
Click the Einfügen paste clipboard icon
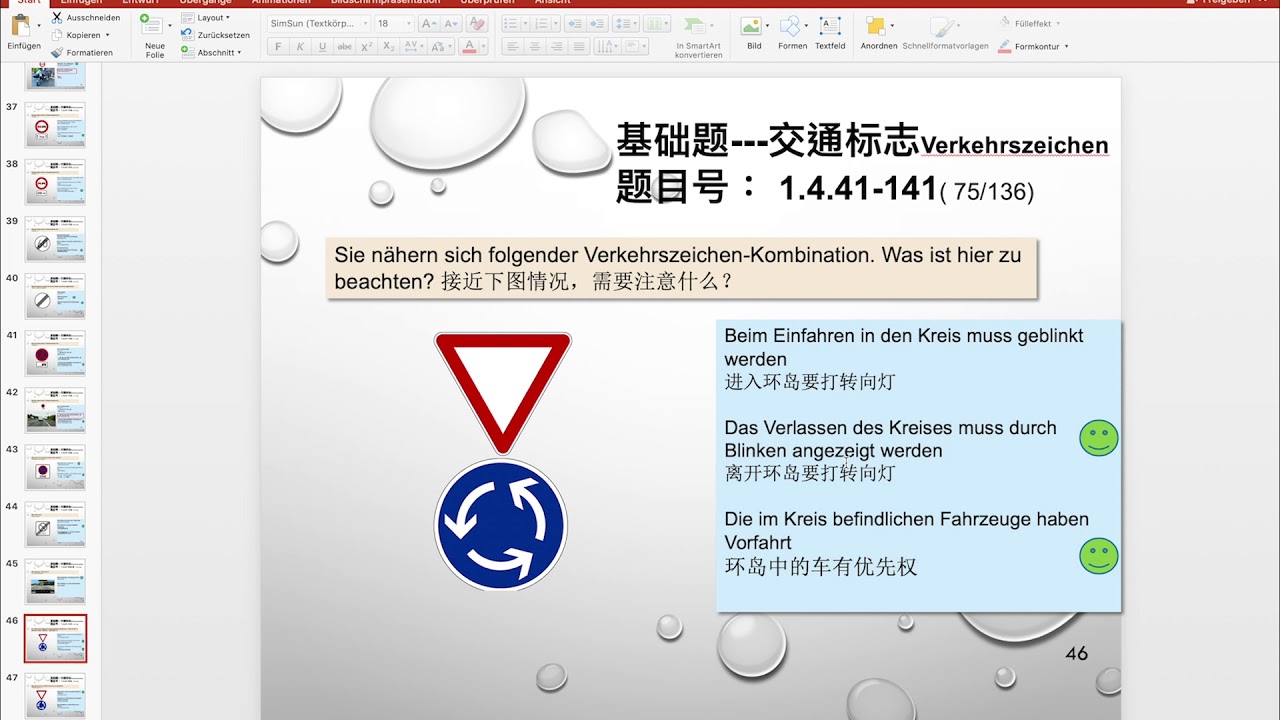(x=21, y=26)
